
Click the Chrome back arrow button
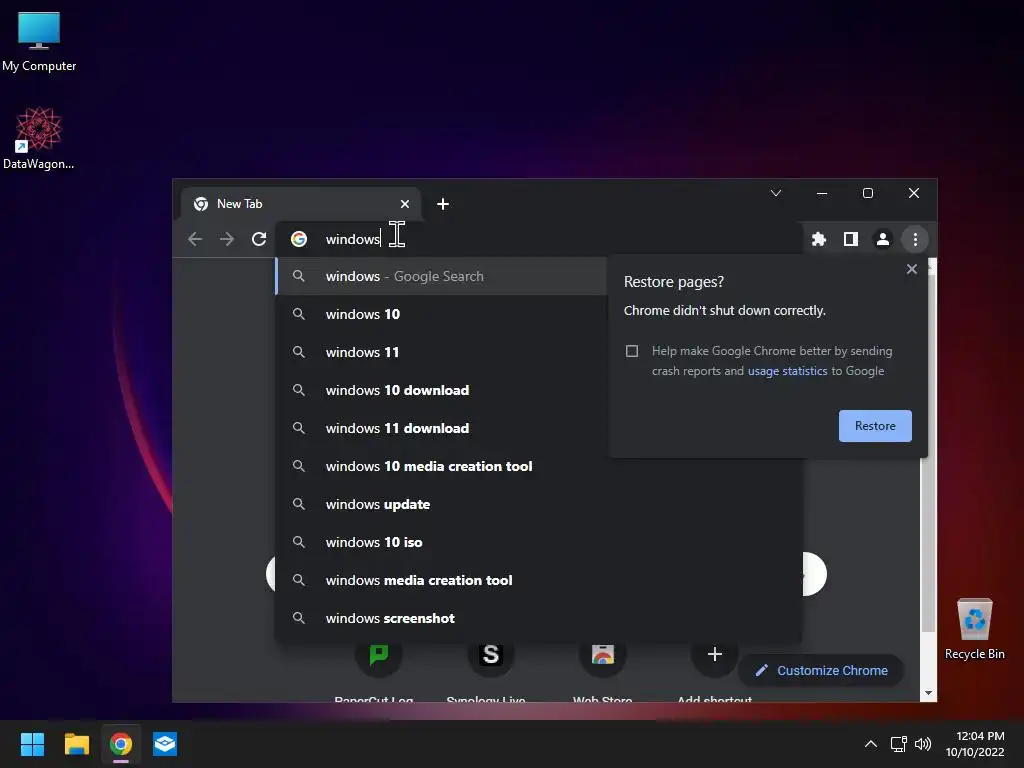[195, 239]
